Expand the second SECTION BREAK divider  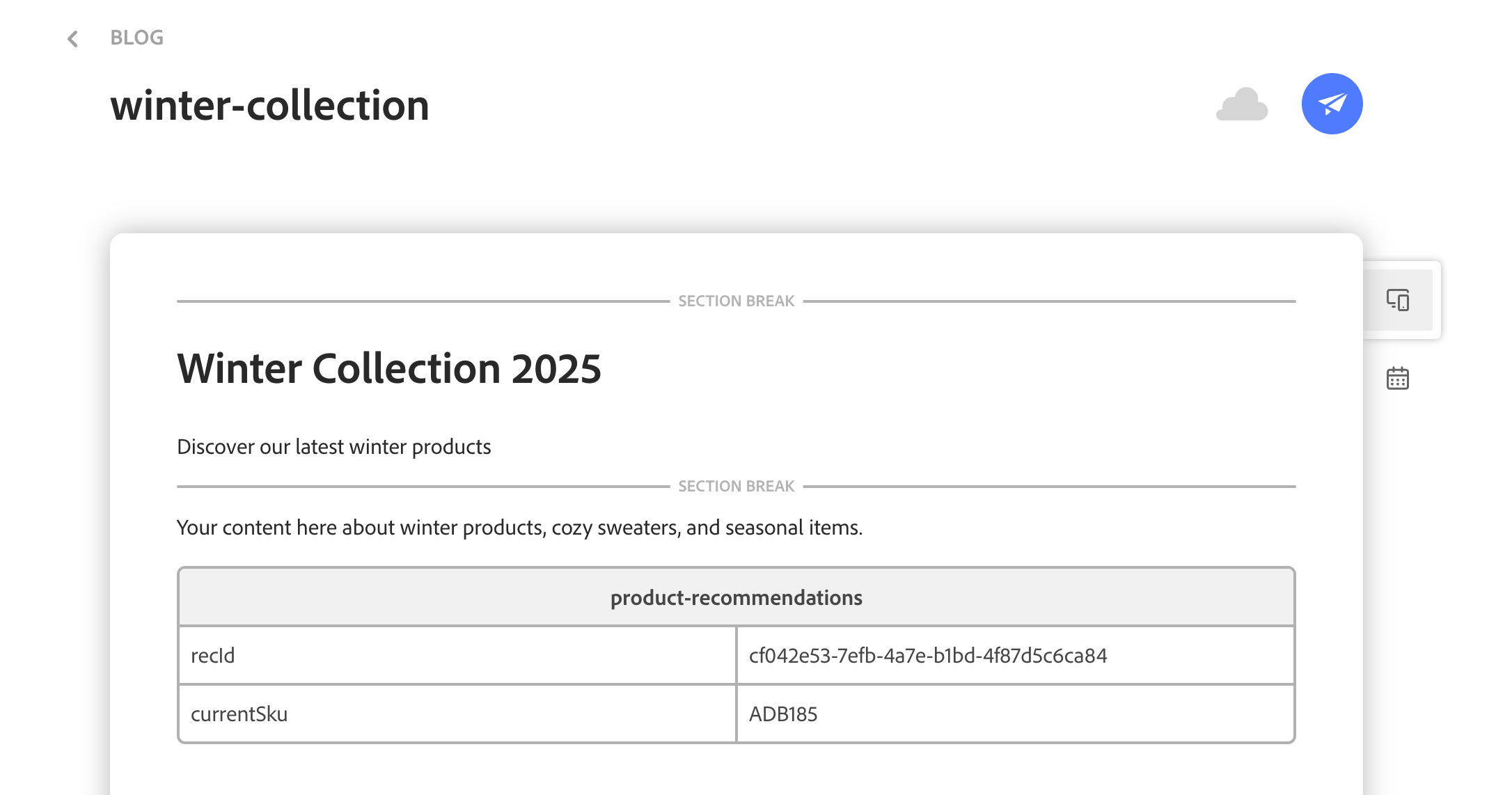click(x=736, y=486)
